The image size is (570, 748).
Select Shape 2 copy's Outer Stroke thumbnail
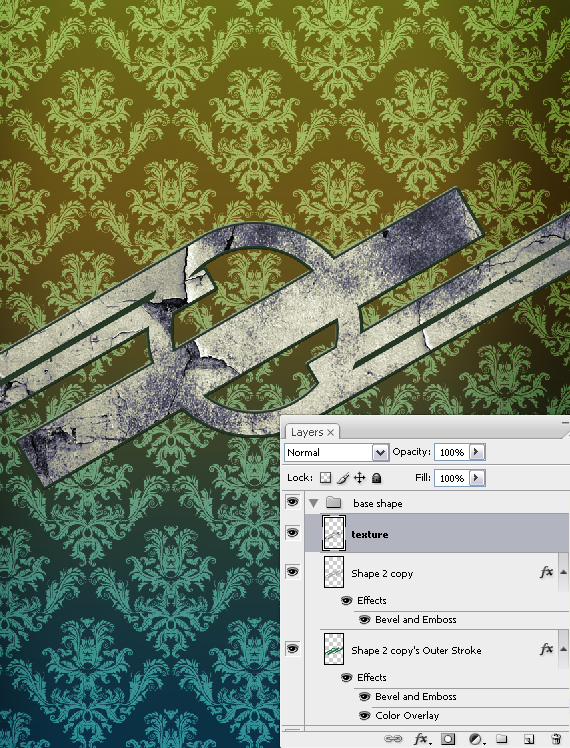tap(334, 649)
